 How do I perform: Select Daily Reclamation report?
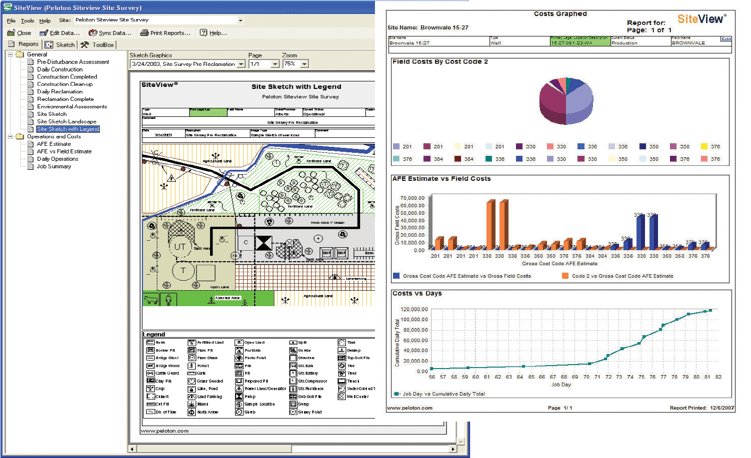tap(59, 92)
